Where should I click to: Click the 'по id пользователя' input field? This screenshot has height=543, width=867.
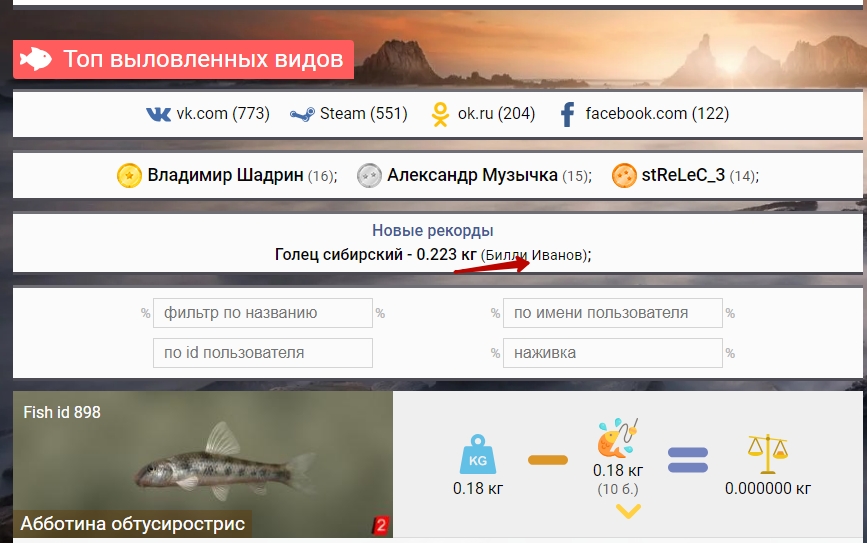(262, 353)
